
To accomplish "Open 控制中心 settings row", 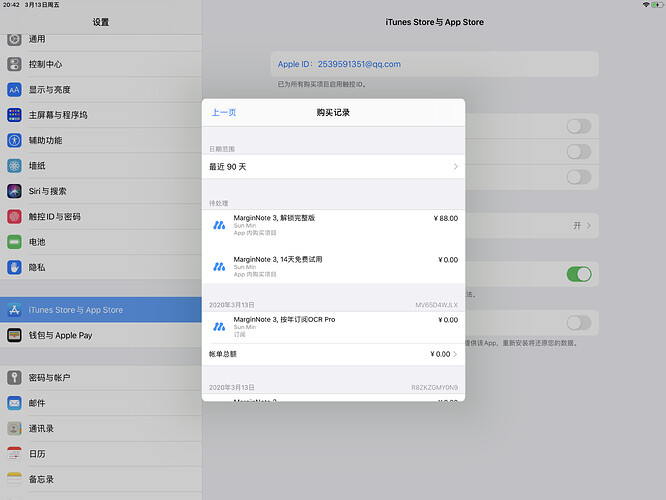I will pos(101,64).
